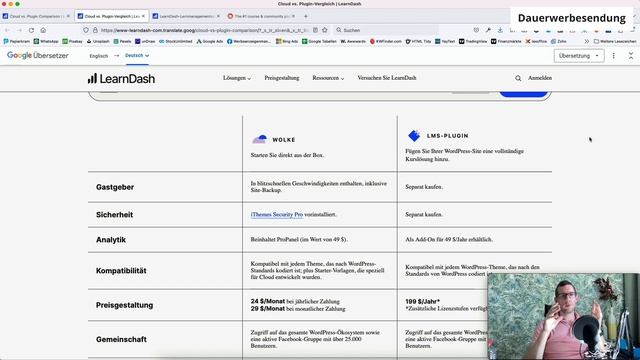Image resolution: width=640 pixels, height=360 pixels.
Task: Show more bookmarks with the chevron overflow
Action: point(587,41)
